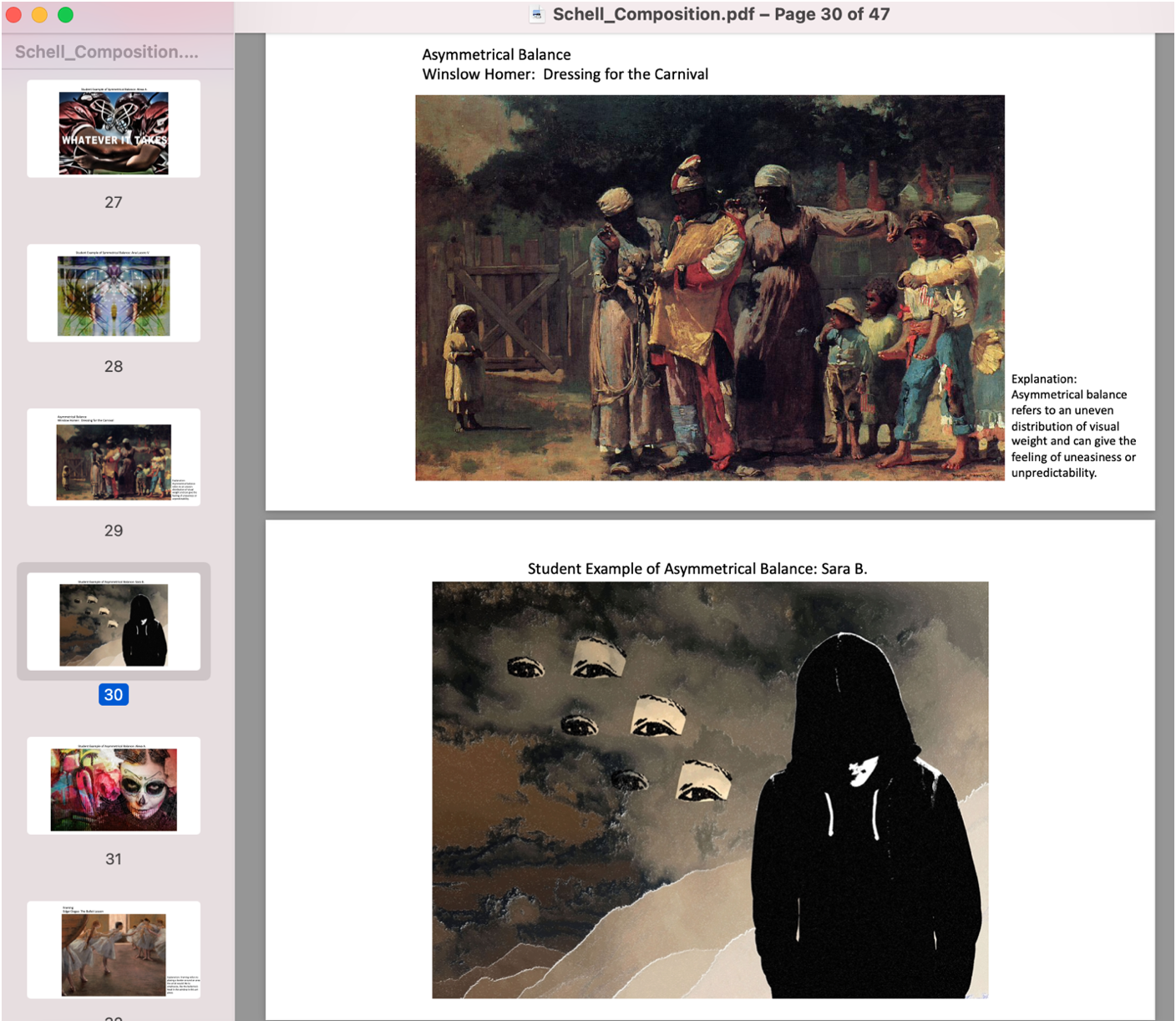Viewport: 1176px width, 1021px height.
Task: Open page 28 from the sidebar thumbnails
Action: (113, 293)
